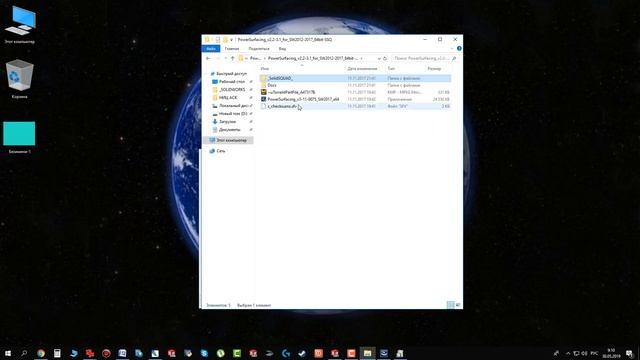Image resolution: width=640 pixels, height=360 pixels.
Task: Show hidden system tray icons
Action: point(568,353)
